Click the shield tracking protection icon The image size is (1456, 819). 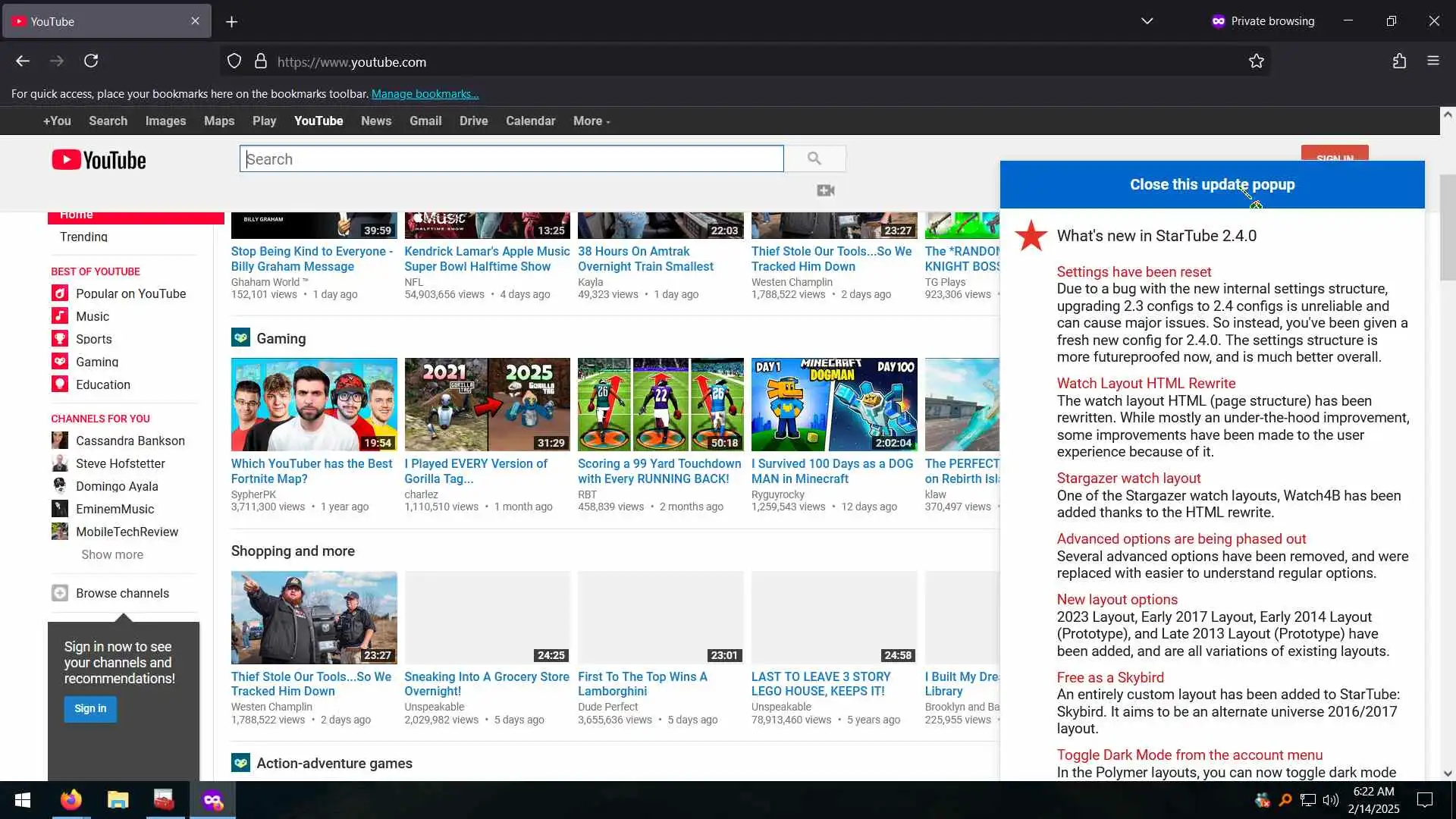(234, 61)
